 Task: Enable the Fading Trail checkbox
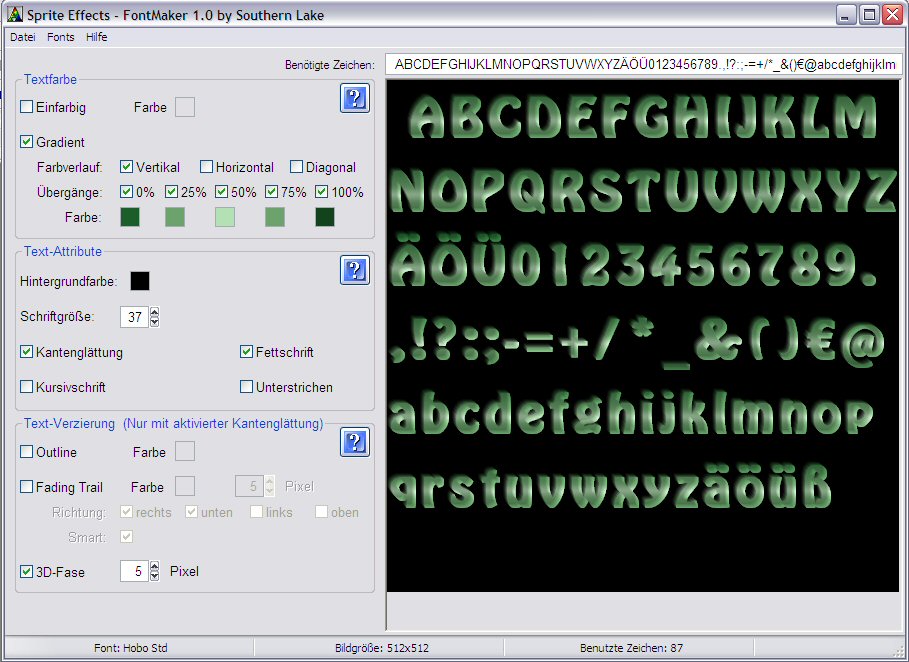pyautogui.click(x=26, y=487)
